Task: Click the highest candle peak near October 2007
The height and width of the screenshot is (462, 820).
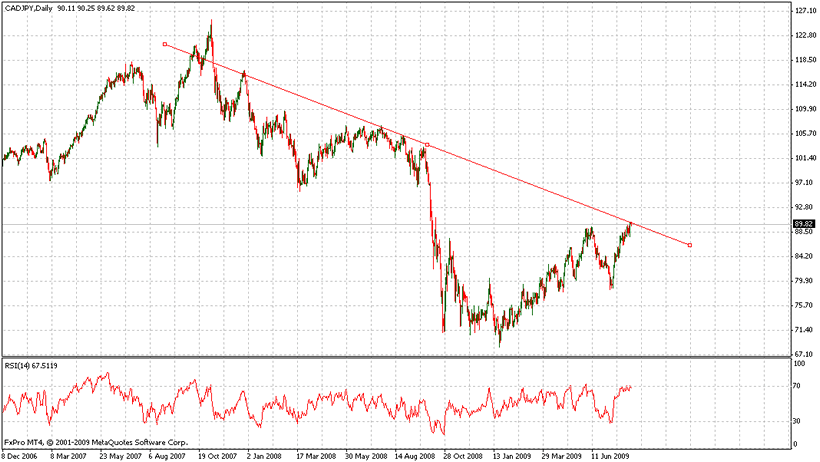Action: click(210, 22)
